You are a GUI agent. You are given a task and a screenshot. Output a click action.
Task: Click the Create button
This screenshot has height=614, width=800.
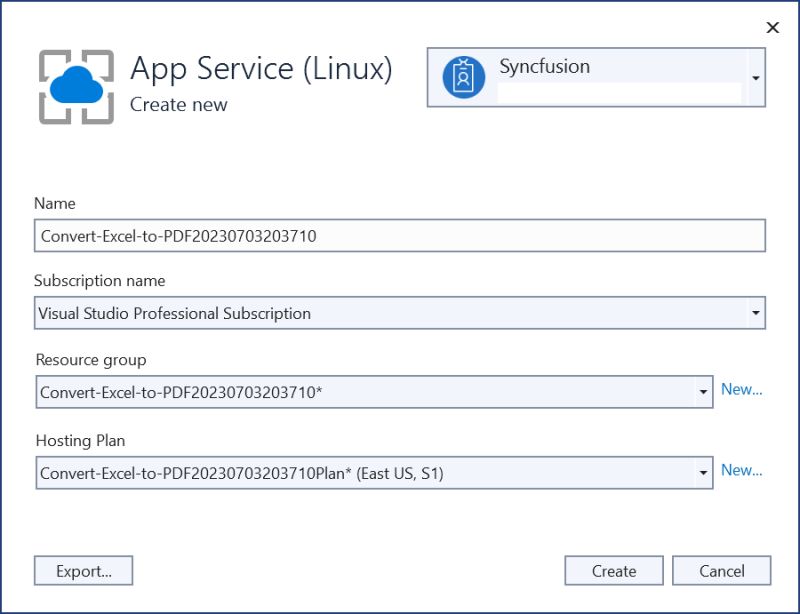click(x=614, y=571)
